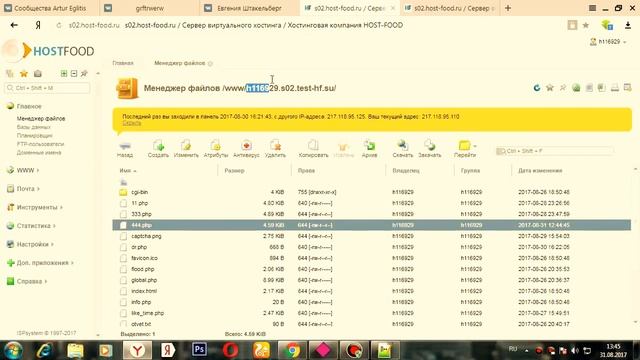Image resolution: width=640 pixels, height=360 pixels.
Task: Select checkbox for flood.php file
Action: [123, 269]
